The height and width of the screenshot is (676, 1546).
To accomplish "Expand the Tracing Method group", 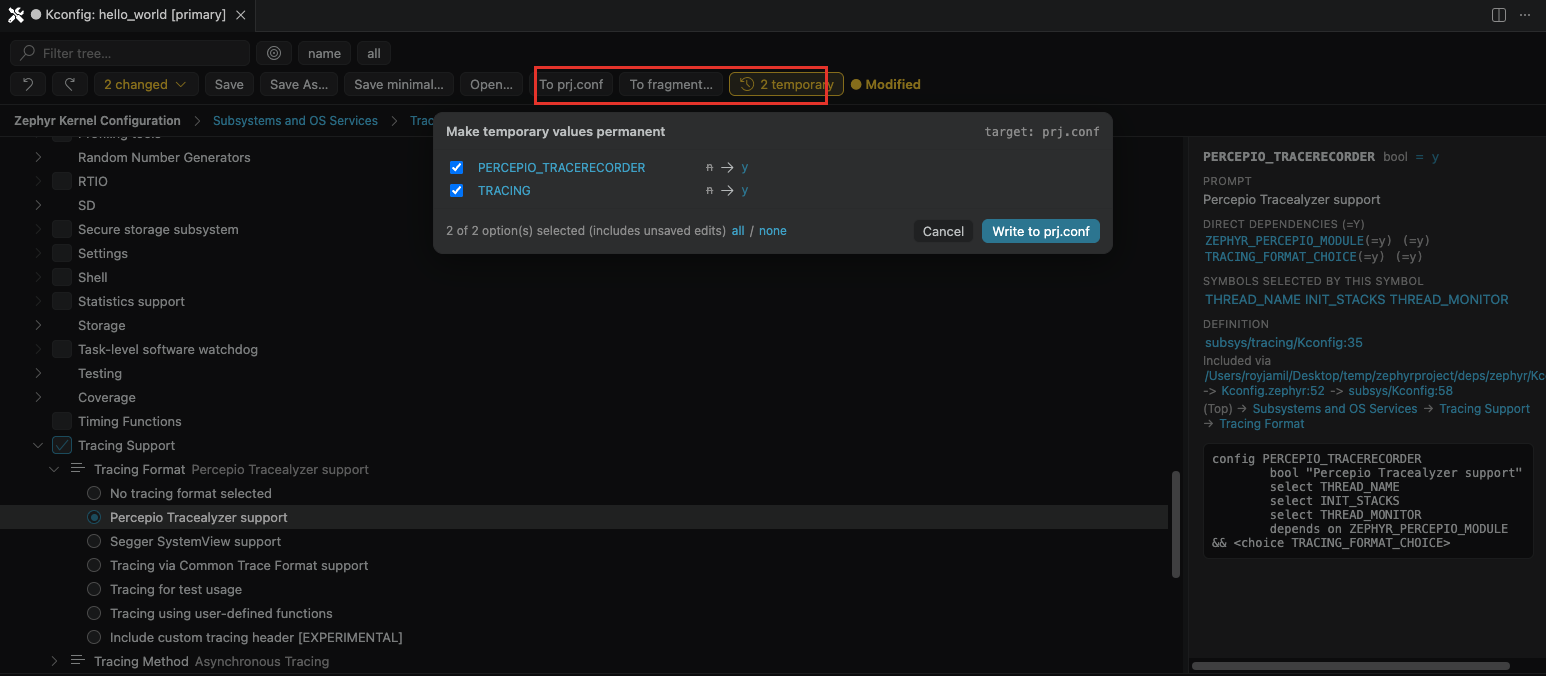I will tap(54, 661).
